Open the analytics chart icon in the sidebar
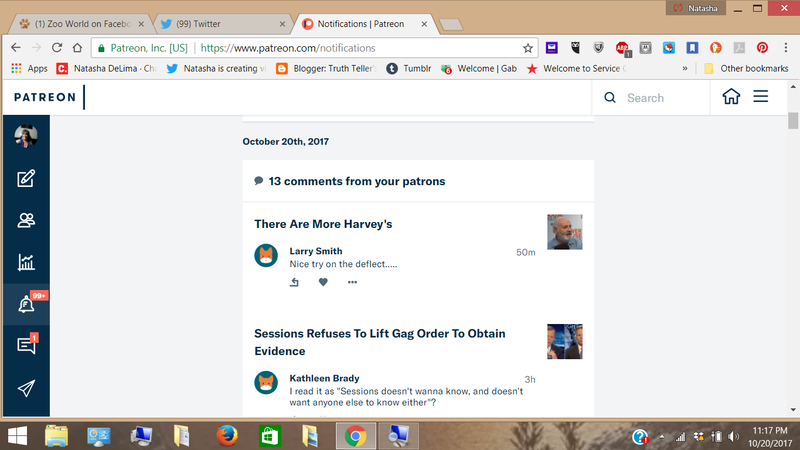The image size is (800, 450). coord(25,263)
